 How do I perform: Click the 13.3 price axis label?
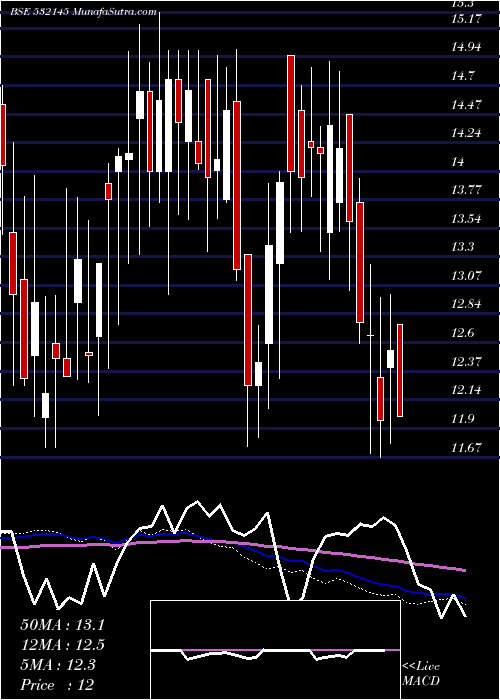pyautogui.click(x=464, y=247)
